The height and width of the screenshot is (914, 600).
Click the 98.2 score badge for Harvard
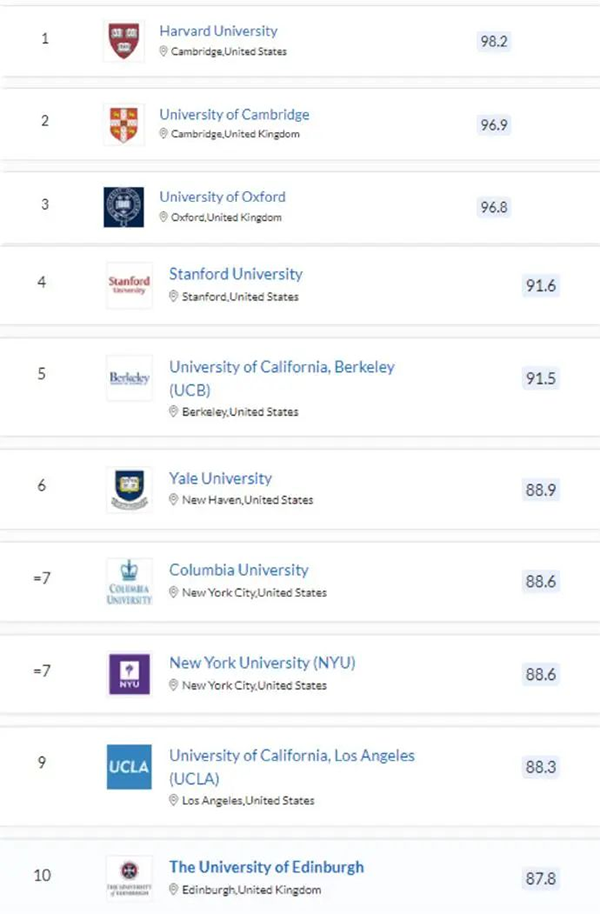tap(494, 41)
